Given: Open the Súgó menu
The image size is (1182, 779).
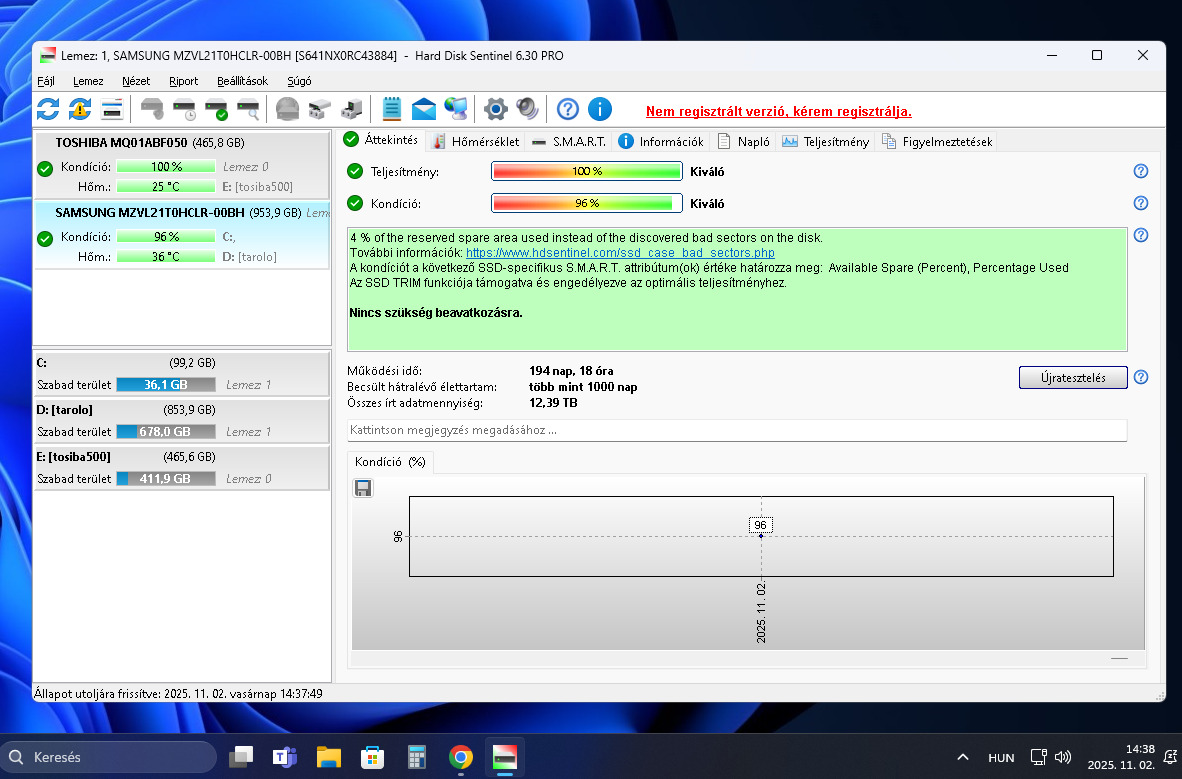Looking at the screenshot, I should point(299,81).
